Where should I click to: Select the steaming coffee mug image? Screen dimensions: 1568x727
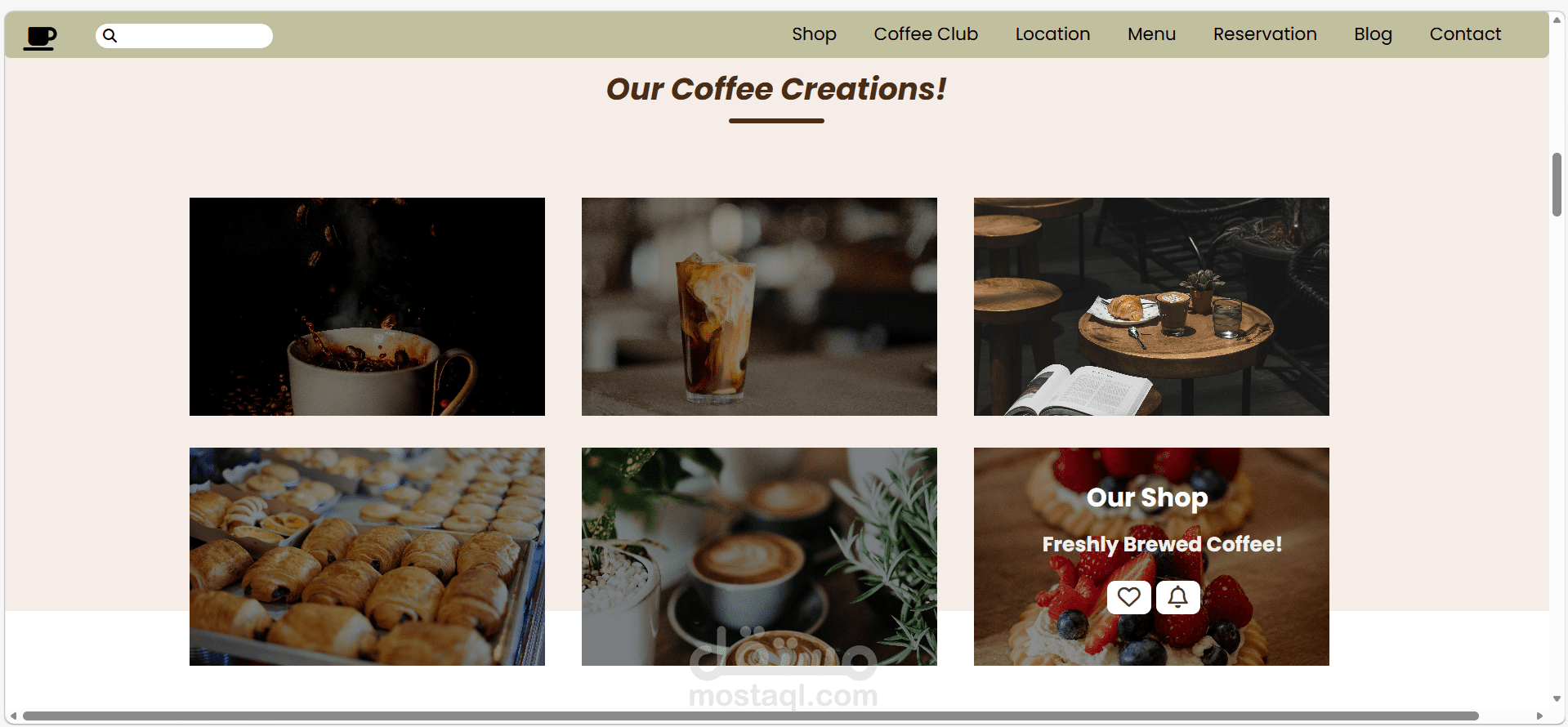367,306
